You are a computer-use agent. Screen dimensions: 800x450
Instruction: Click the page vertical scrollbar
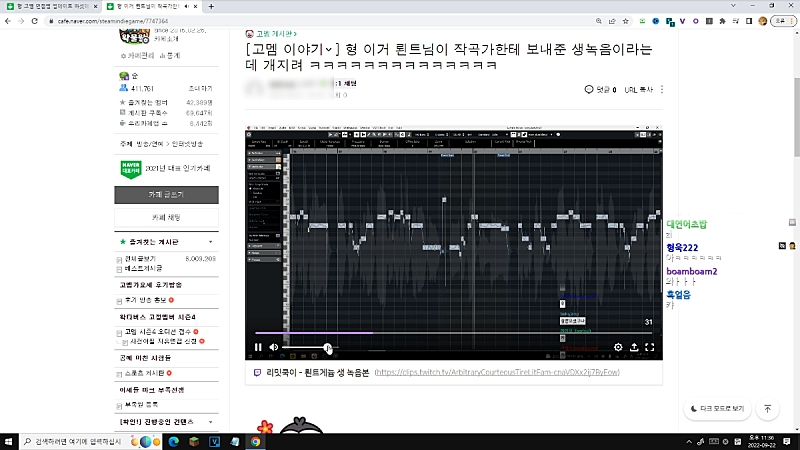pos(796,117)
